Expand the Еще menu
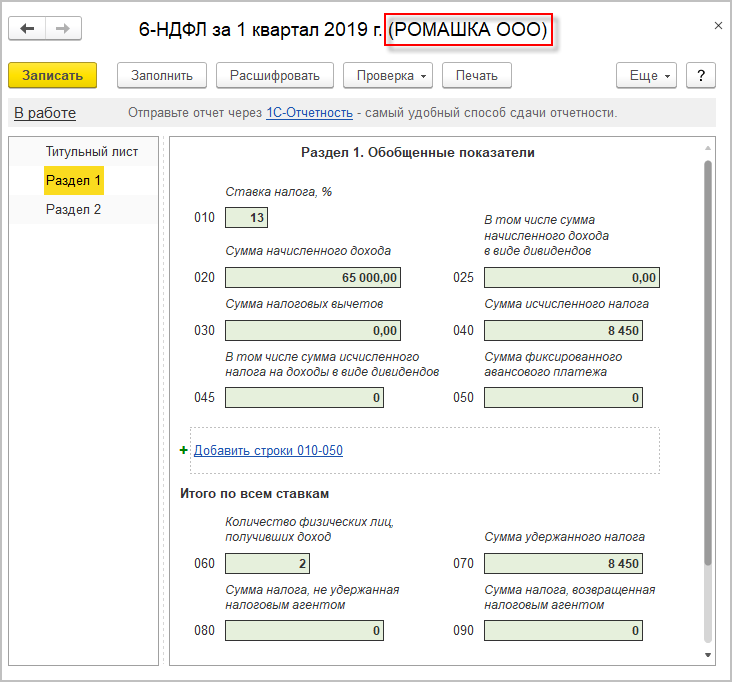The image size is (732, 682). [646, 75]
